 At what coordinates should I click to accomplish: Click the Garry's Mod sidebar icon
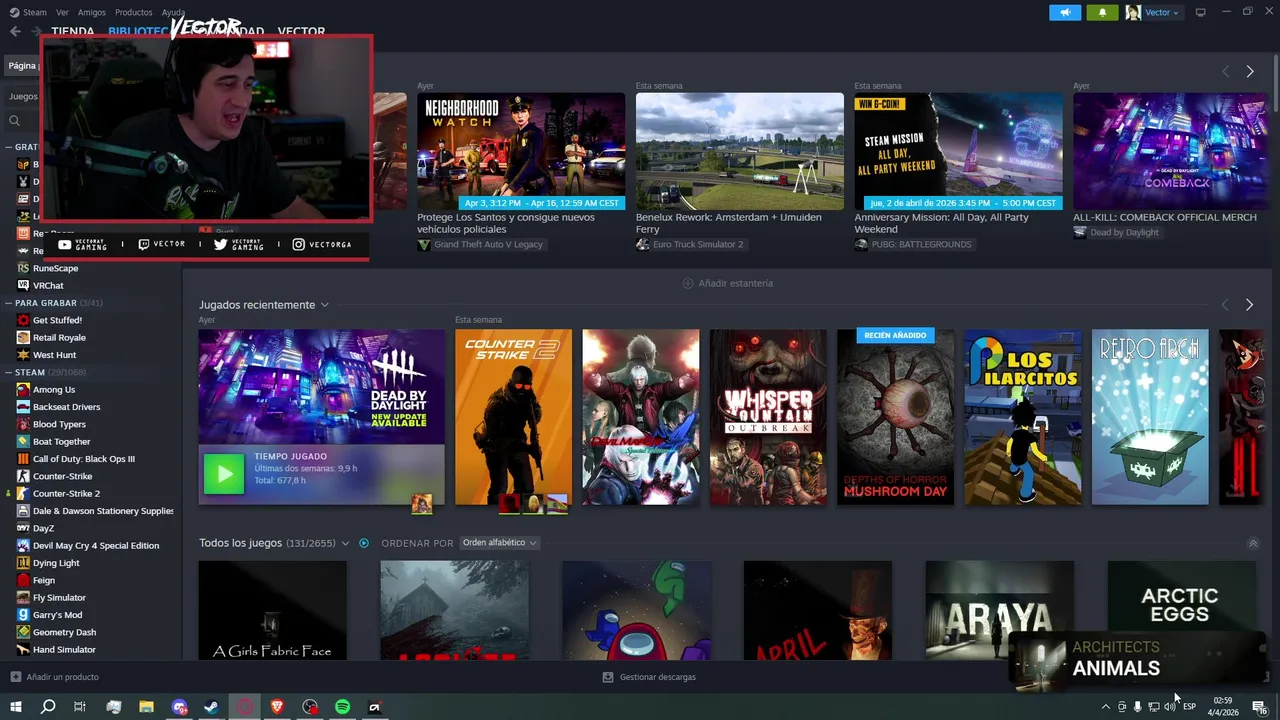pos(23,615)
